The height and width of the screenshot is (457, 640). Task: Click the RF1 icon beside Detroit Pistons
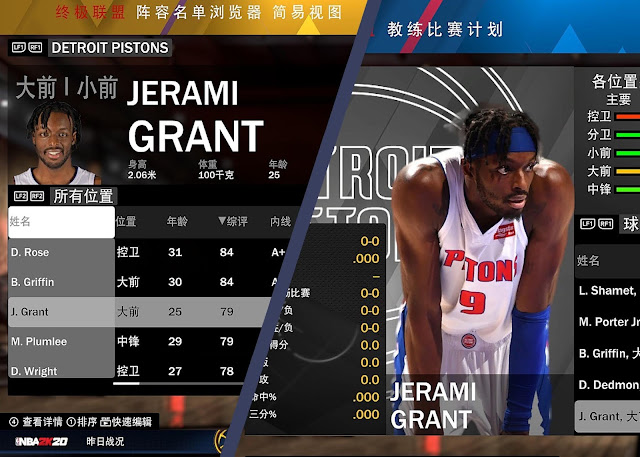coord(36,48)
